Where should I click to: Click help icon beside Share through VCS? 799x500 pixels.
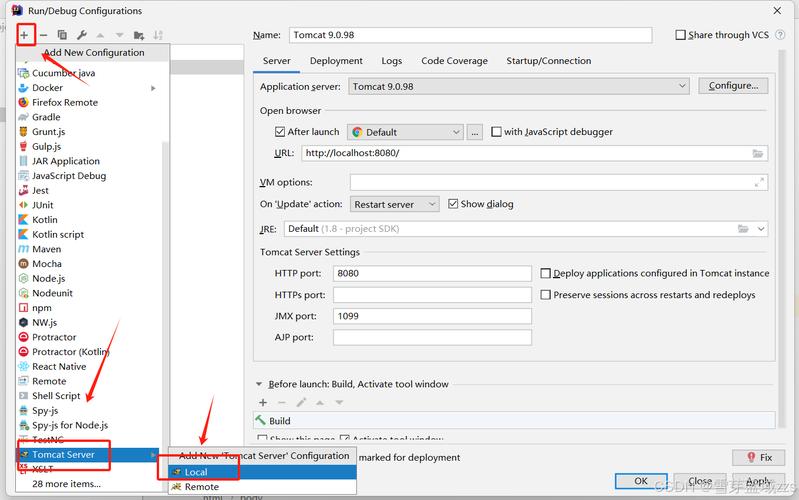click(780, 35)
